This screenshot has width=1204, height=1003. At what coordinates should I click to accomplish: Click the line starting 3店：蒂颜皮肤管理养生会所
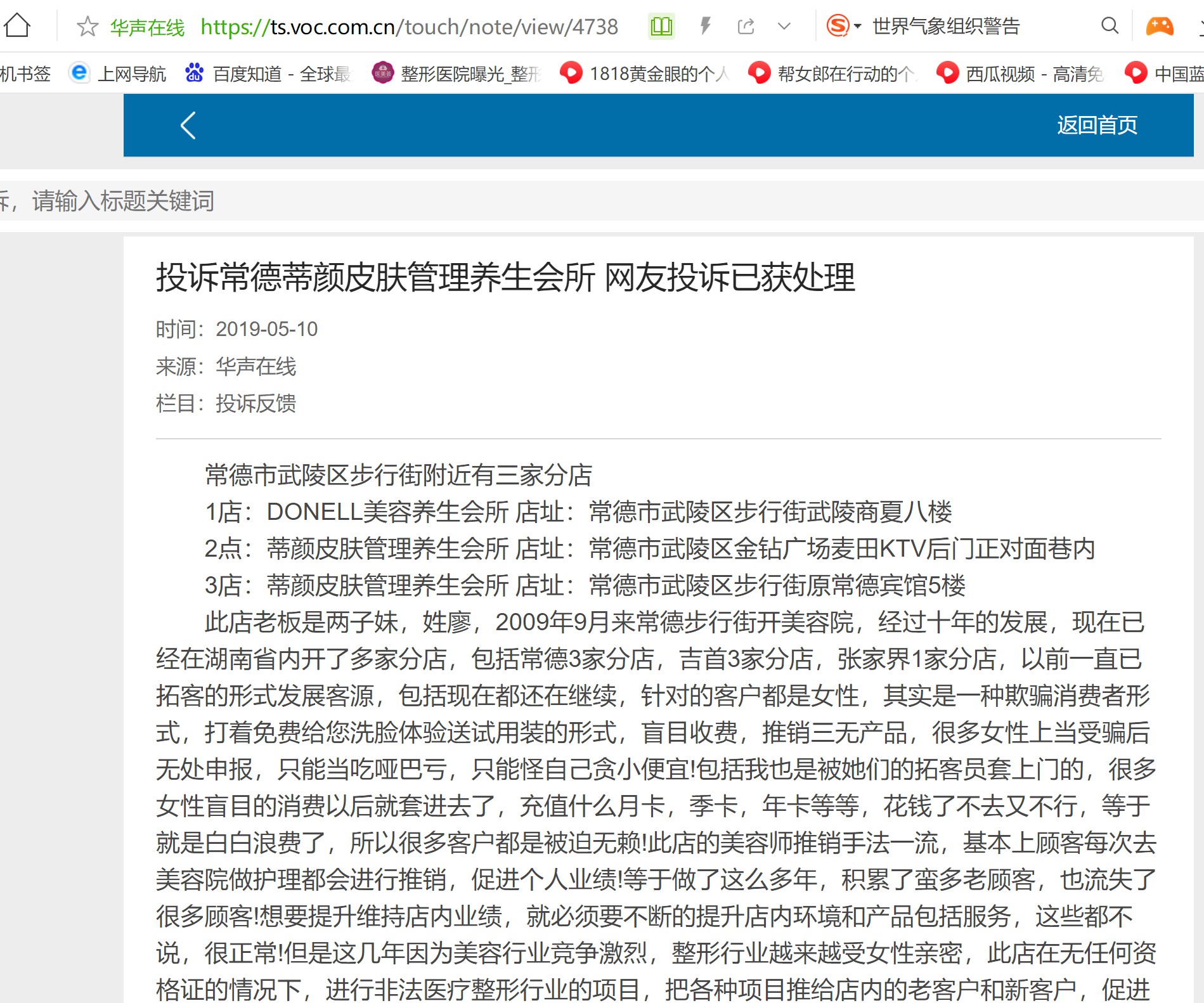coord(585,585)
